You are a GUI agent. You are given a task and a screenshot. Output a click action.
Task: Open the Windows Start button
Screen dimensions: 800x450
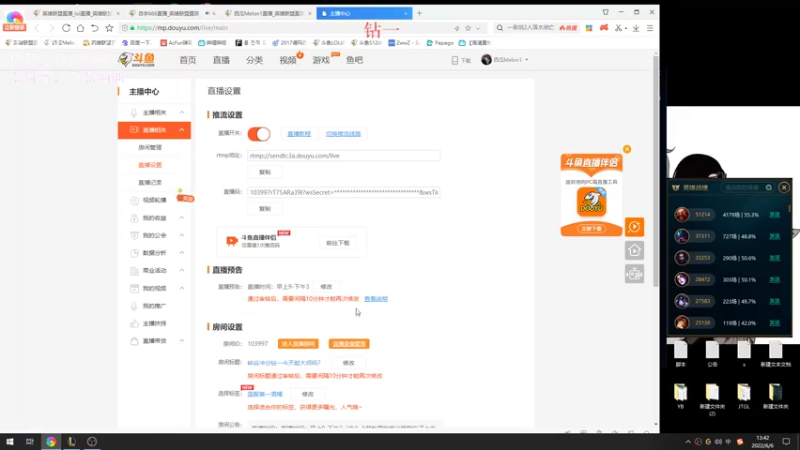tap(10, 441)
